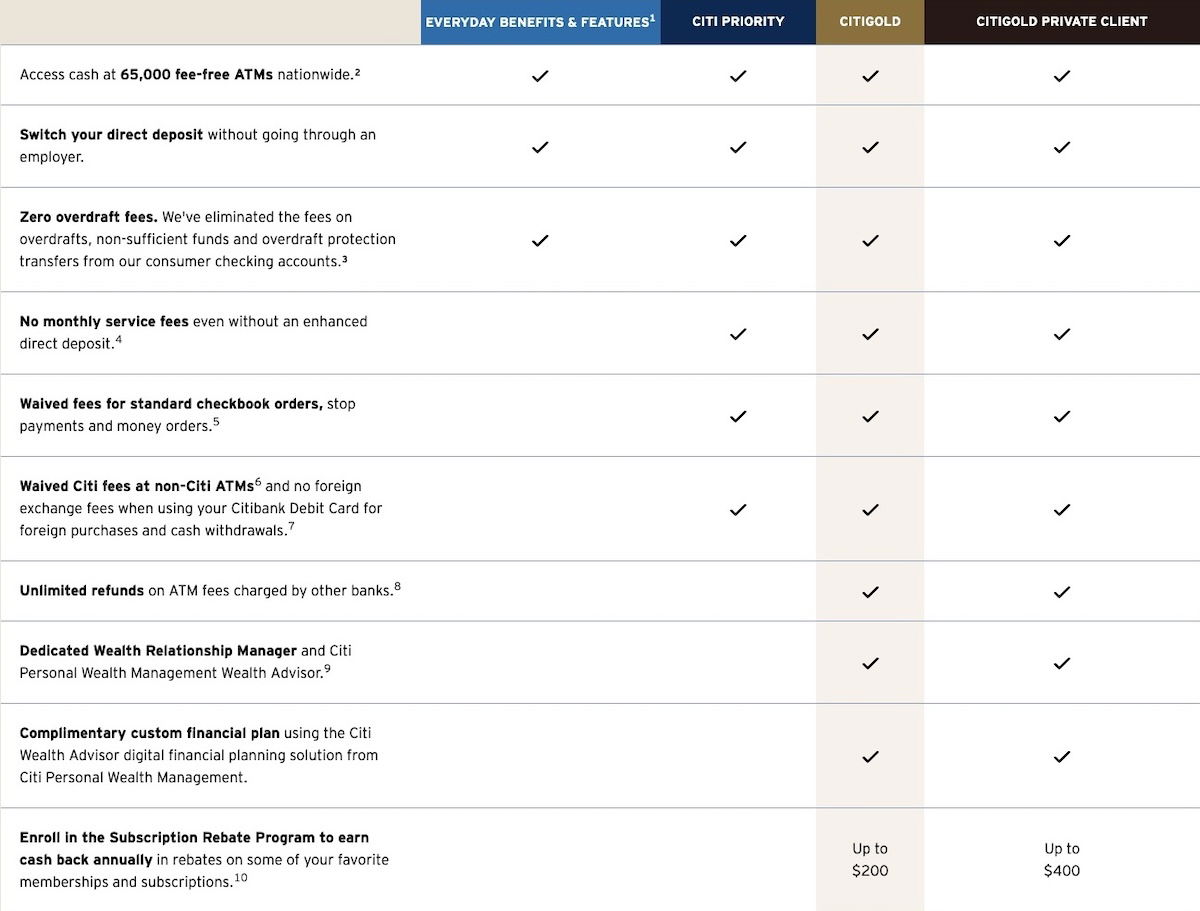This screenshot has width=1200, height=911.
Task: Open footnote 7 after cash withdrawals
Action: (x=291, y=526)
